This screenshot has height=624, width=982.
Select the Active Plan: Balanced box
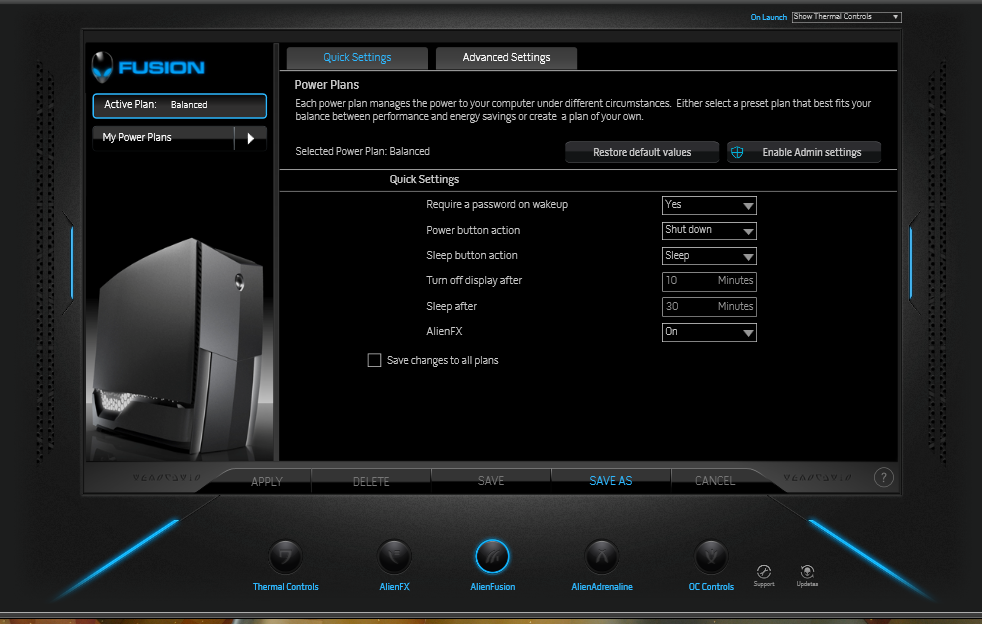180,105
